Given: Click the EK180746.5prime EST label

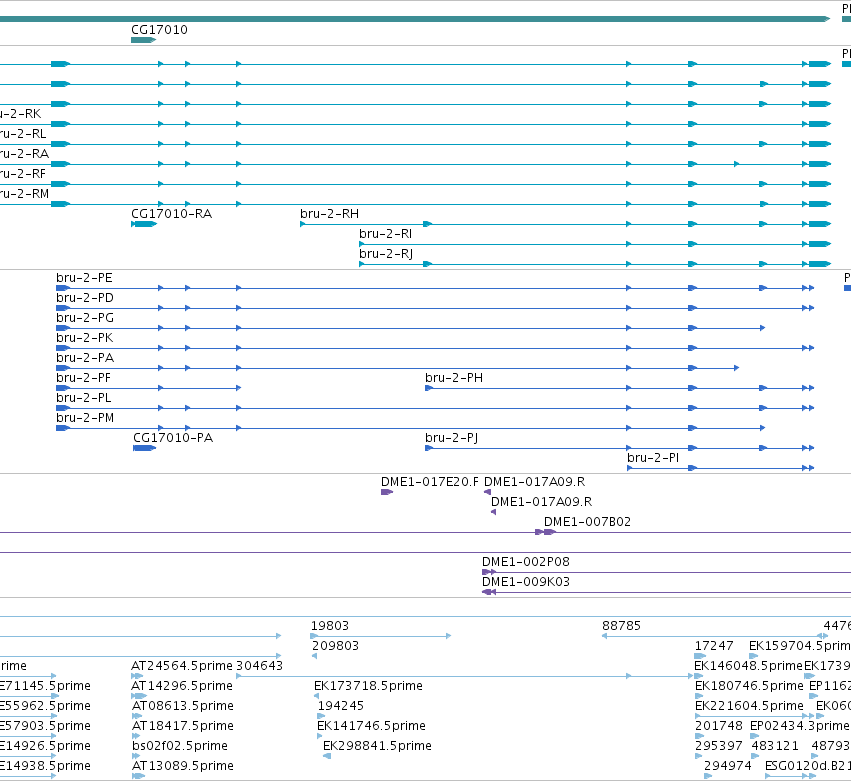Looking at the screenshot, I should pos(749,686).
